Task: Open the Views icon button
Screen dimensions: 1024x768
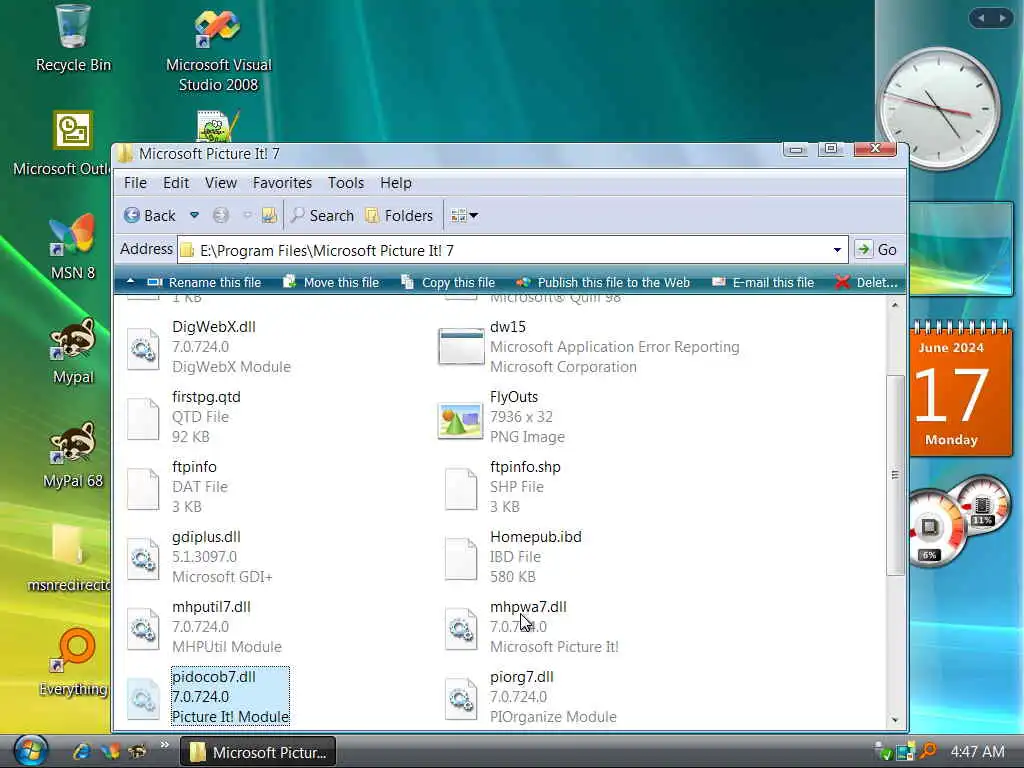Action: (458, 216)
